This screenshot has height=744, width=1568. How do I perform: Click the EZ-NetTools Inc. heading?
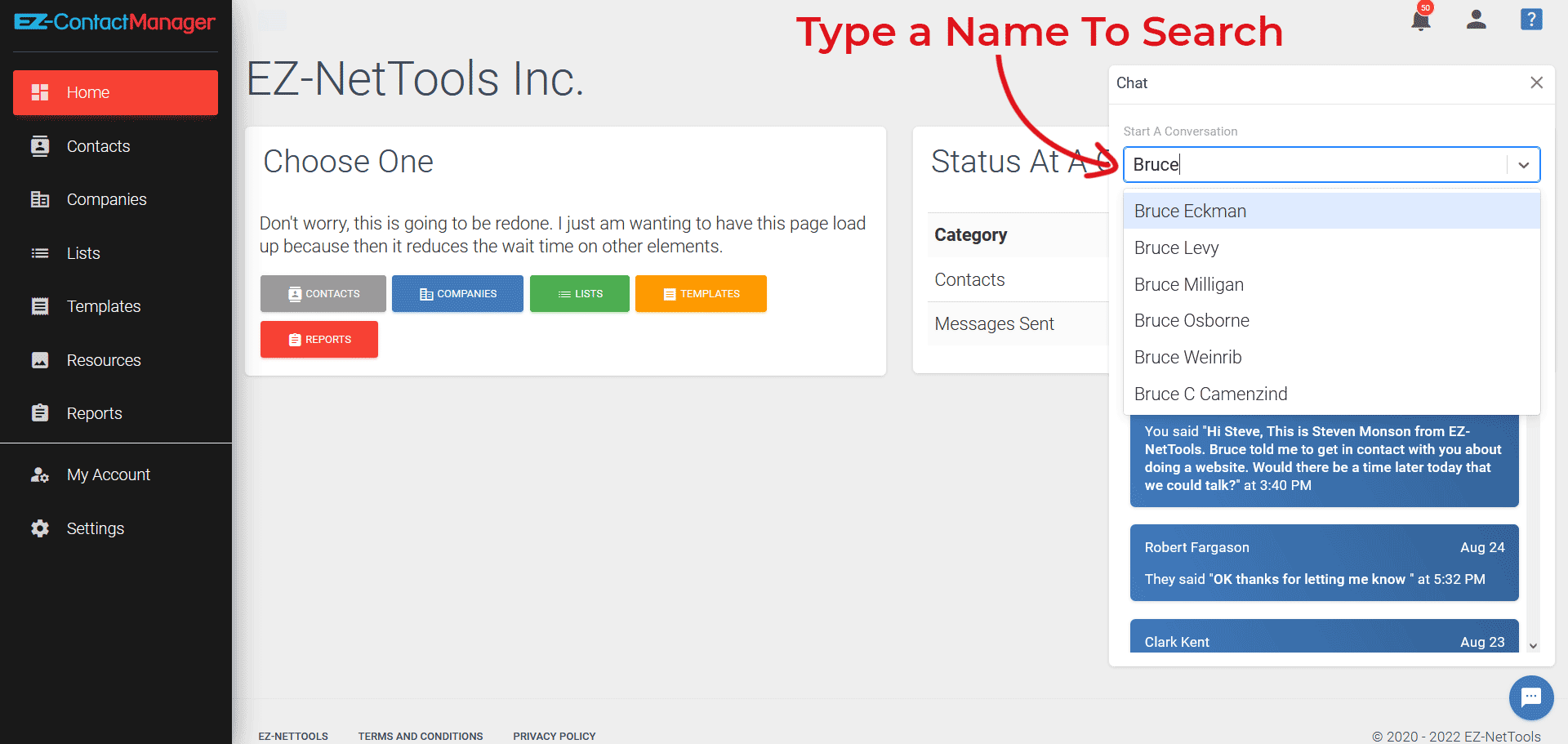pos(416,79)
